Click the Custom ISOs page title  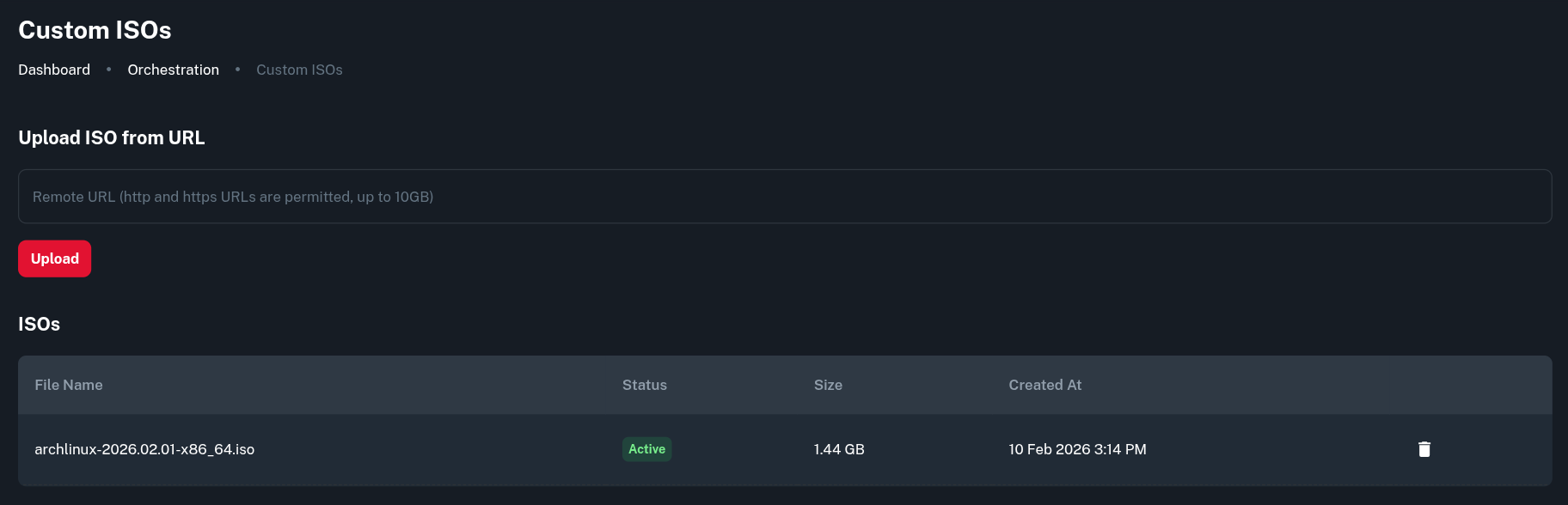click(95, 30)
